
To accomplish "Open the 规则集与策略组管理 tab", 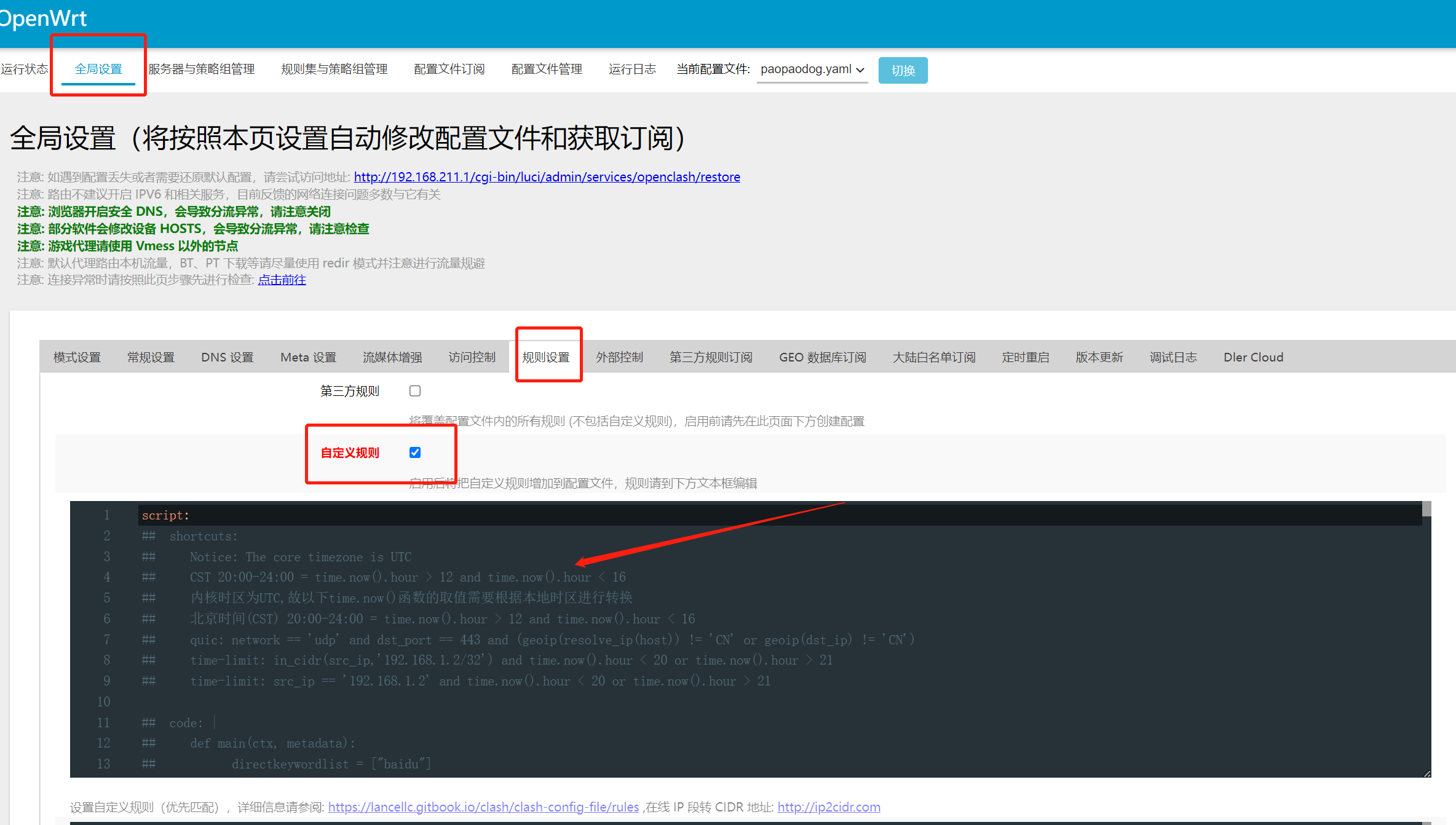I will pyautogui.click(x=334, y=69).
